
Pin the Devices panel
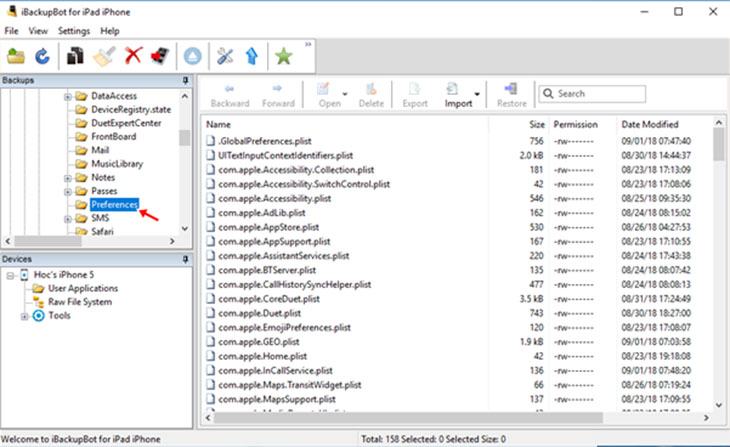(185, 259)
